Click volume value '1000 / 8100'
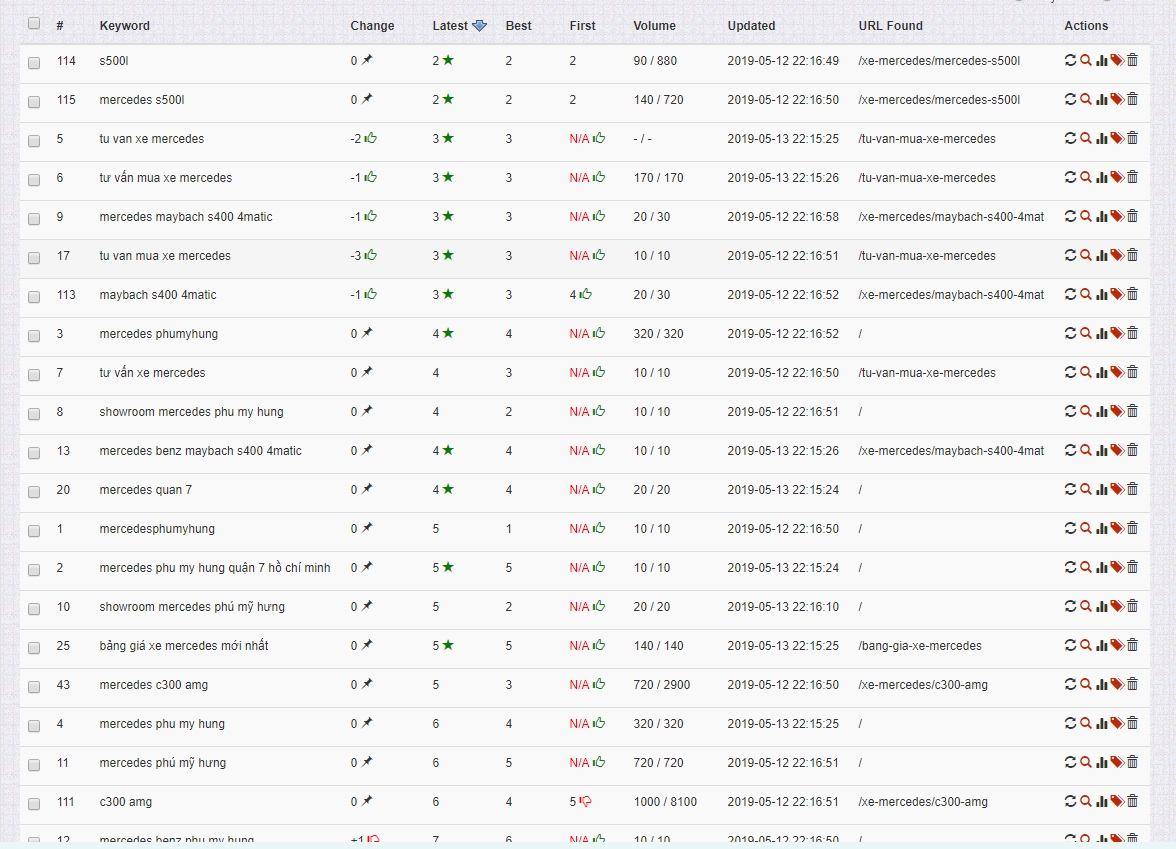Viewport: 1176px width, 849px height. (665, 802)
